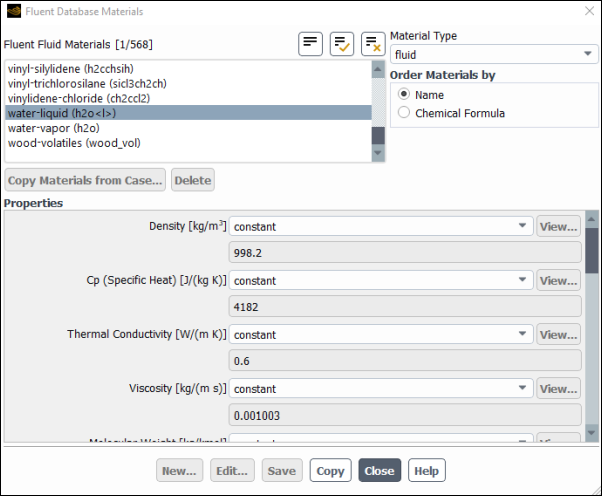This screenshot has height=496, width=602.
Task: Click the Density value field 998.2
Action: tap(405, 253)
